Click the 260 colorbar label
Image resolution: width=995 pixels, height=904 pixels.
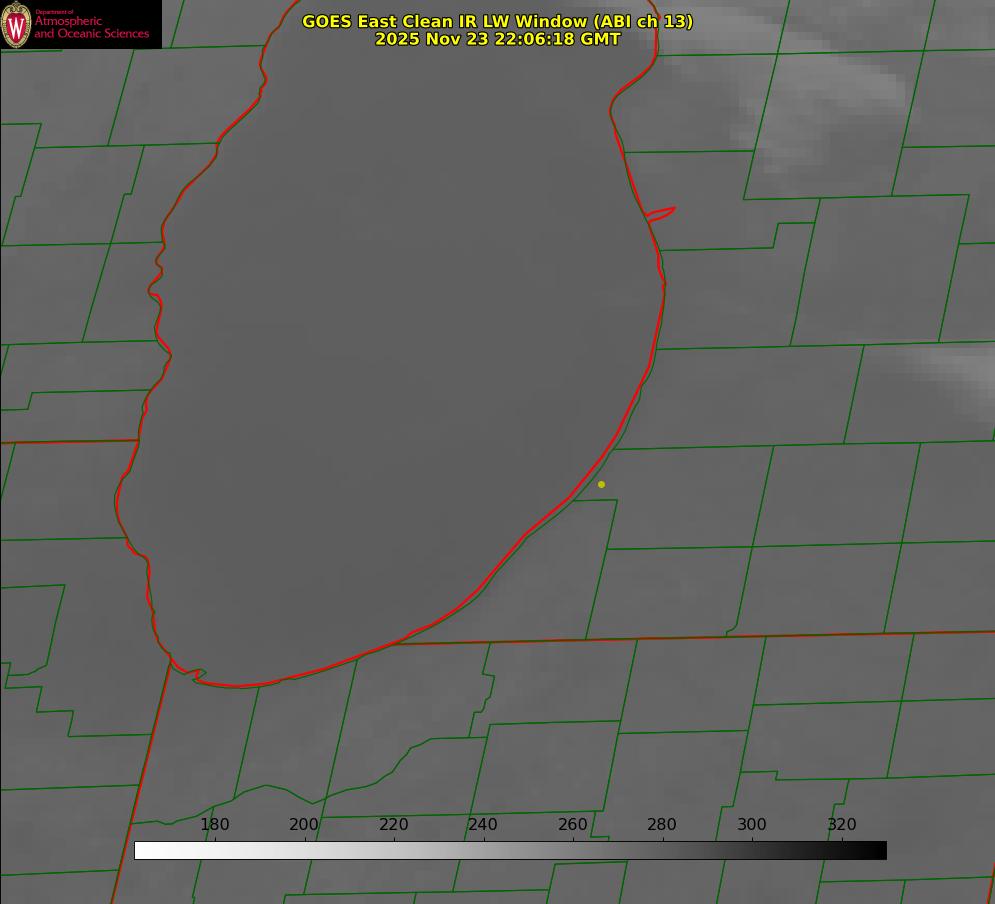tap(572, 825)
